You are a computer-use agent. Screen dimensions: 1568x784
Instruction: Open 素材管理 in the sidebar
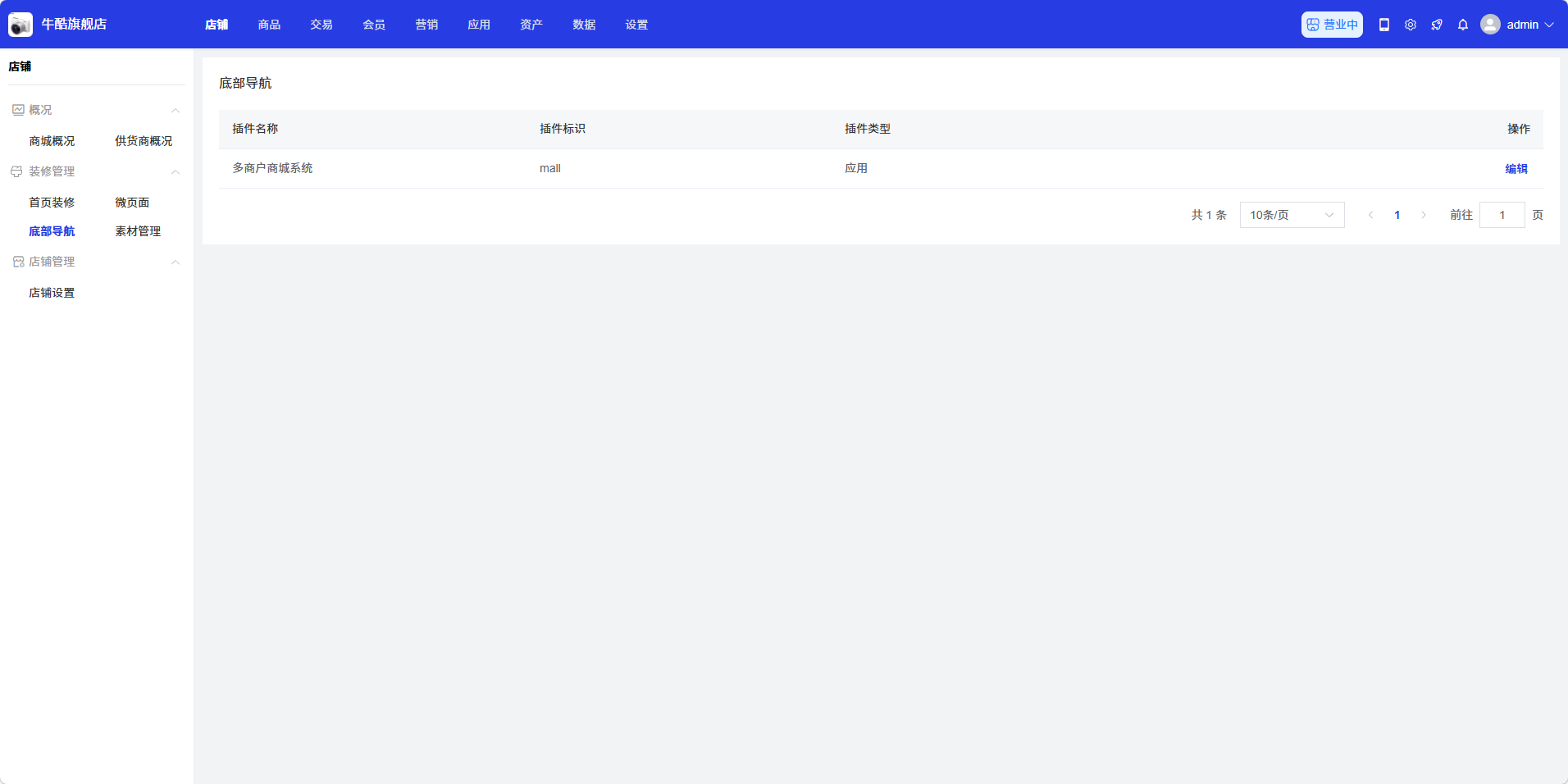point(138,231)
